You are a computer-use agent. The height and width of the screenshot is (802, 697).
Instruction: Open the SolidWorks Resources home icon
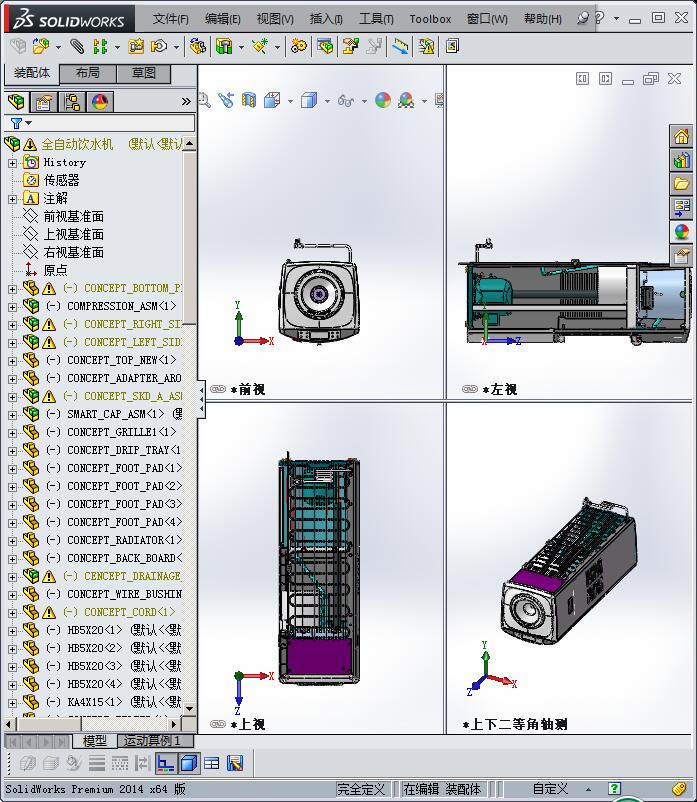(x=681, y=137)
